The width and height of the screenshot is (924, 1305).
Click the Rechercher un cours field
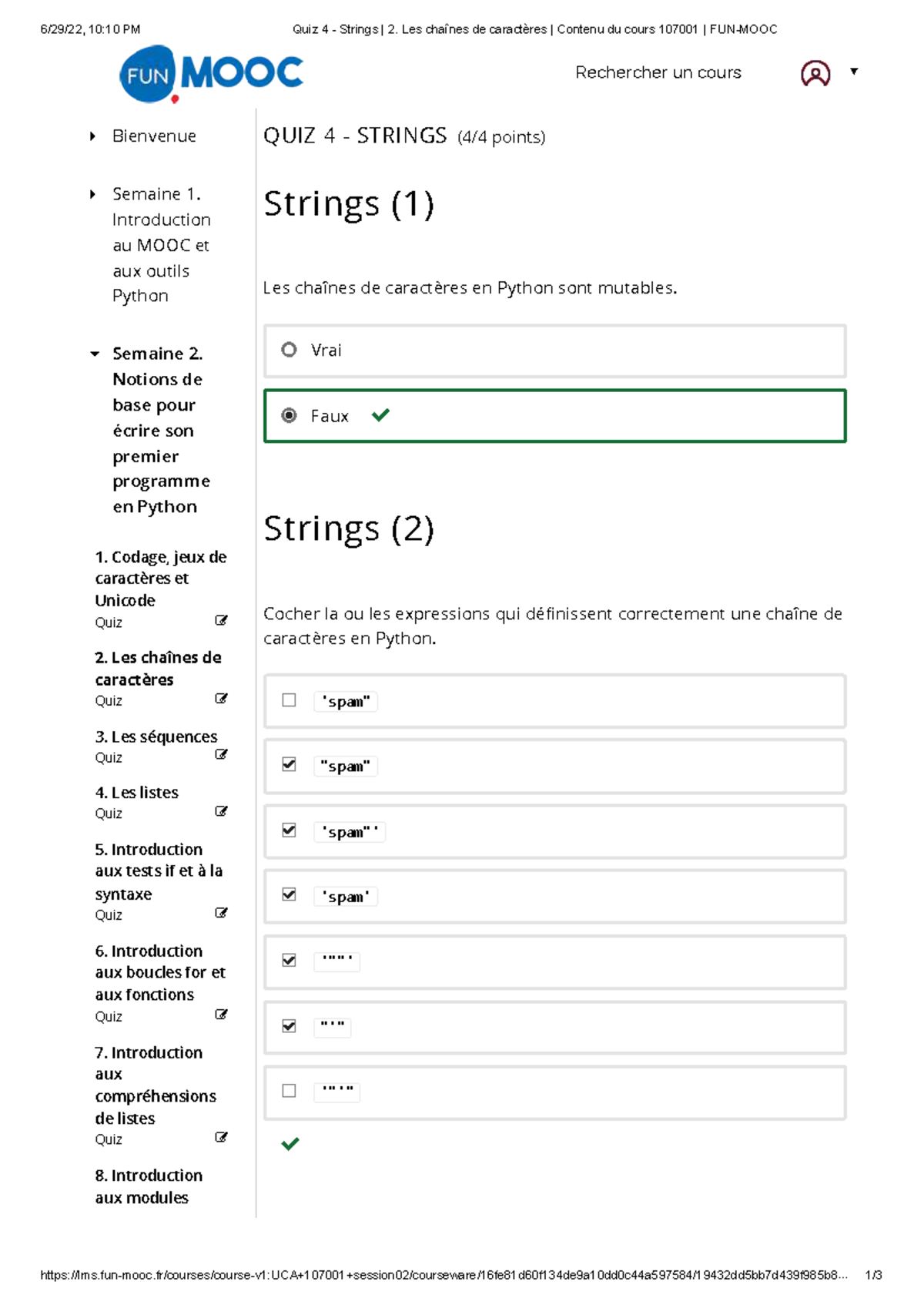pos(658,72)
